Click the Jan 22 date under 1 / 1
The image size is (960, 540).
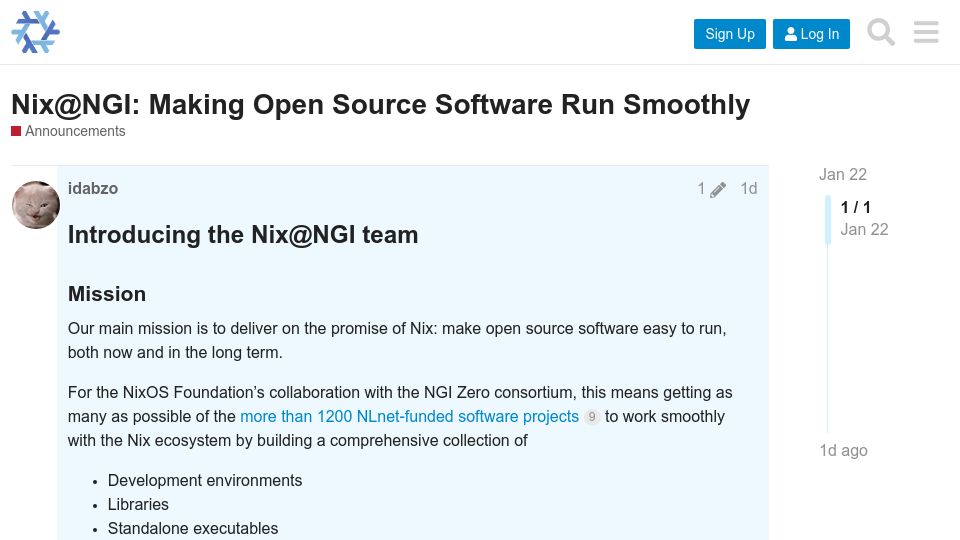pos(864,230)
